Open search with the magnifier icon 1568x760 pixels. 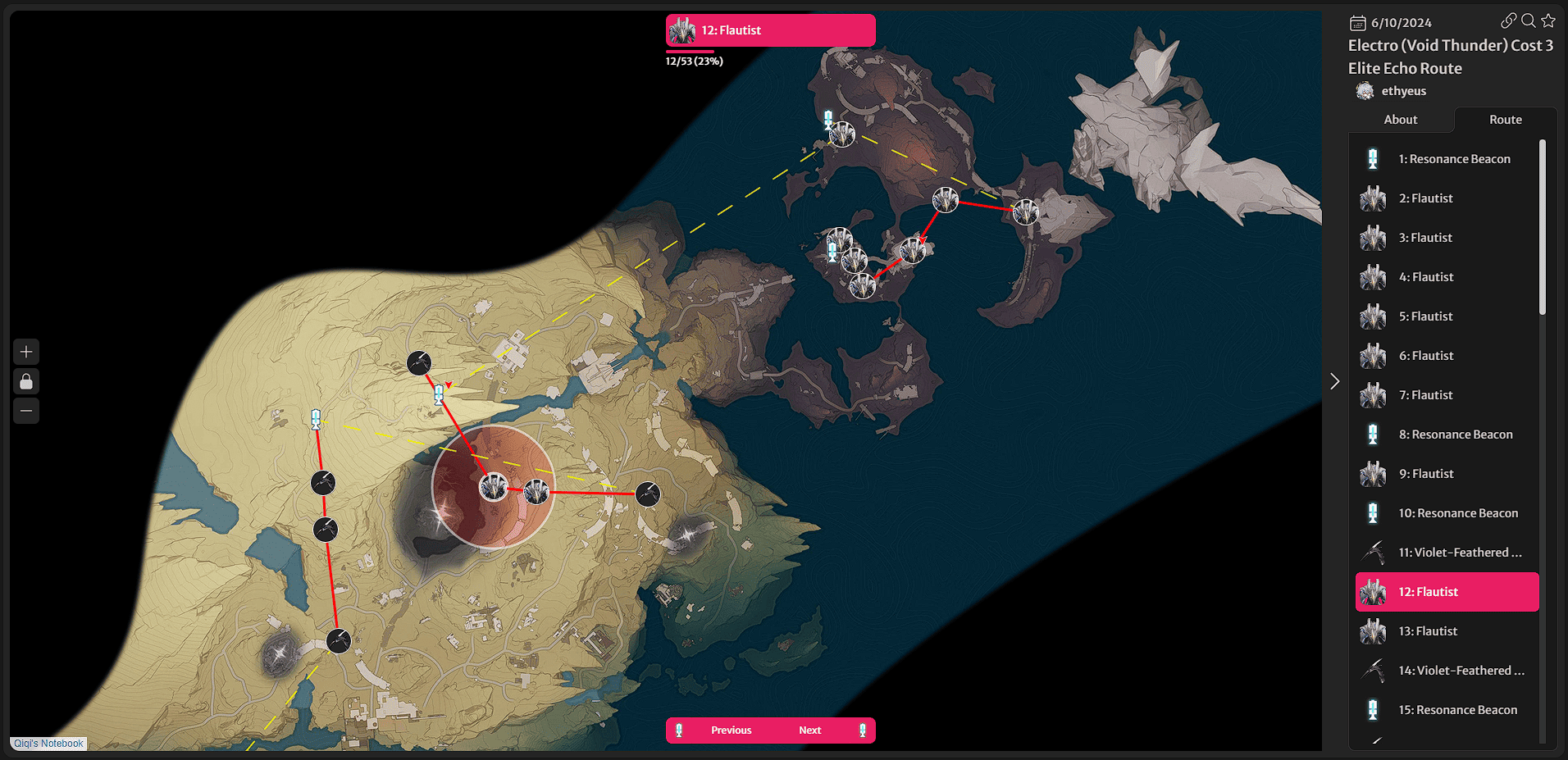click(1529, 20)
